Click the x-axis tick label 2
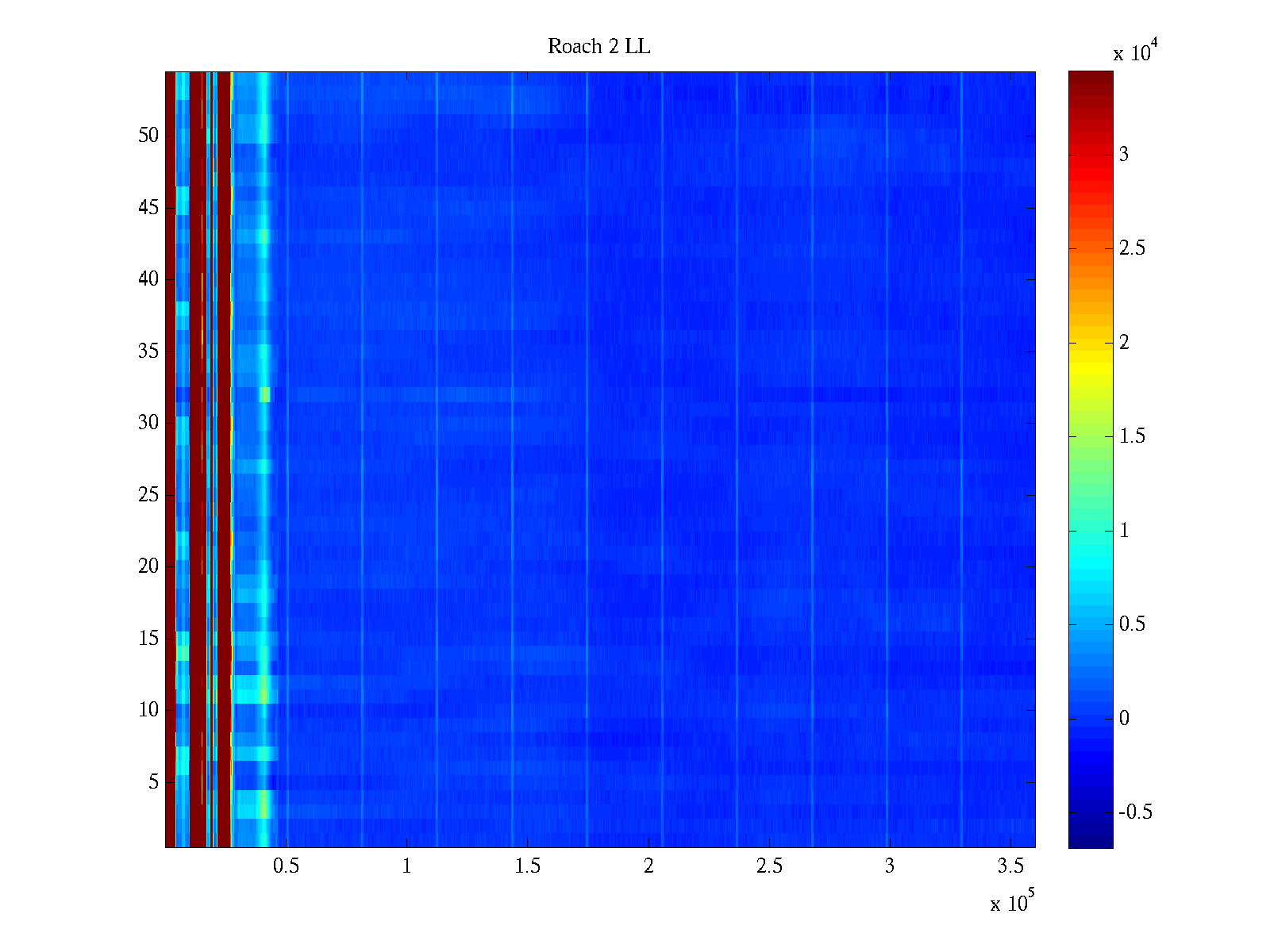The width and height of the screenshot is (1270, 952). click(x=648, y=866)
